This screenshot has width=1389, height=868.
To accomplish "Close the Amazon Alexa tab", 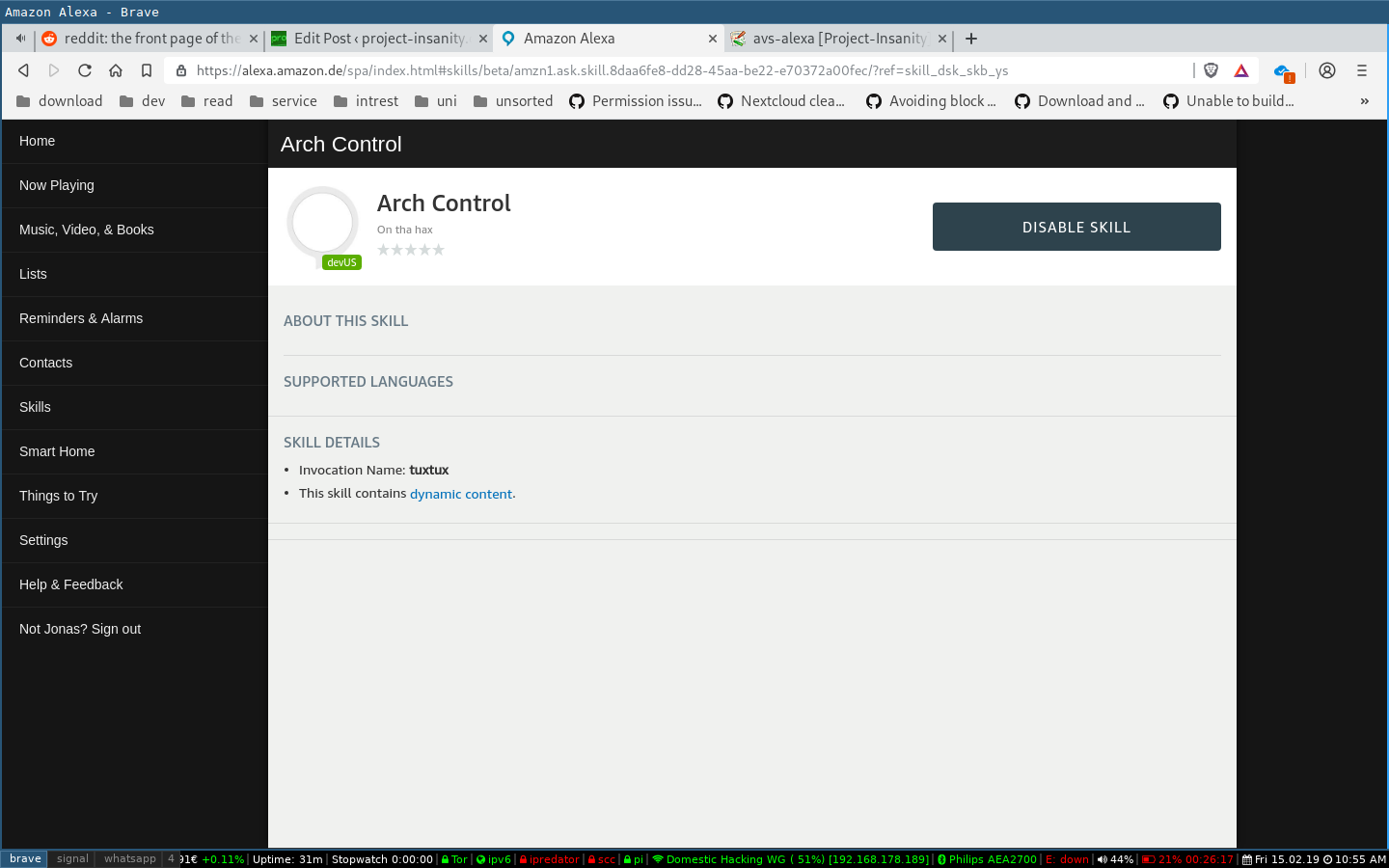I will click(x=713, y=39).
